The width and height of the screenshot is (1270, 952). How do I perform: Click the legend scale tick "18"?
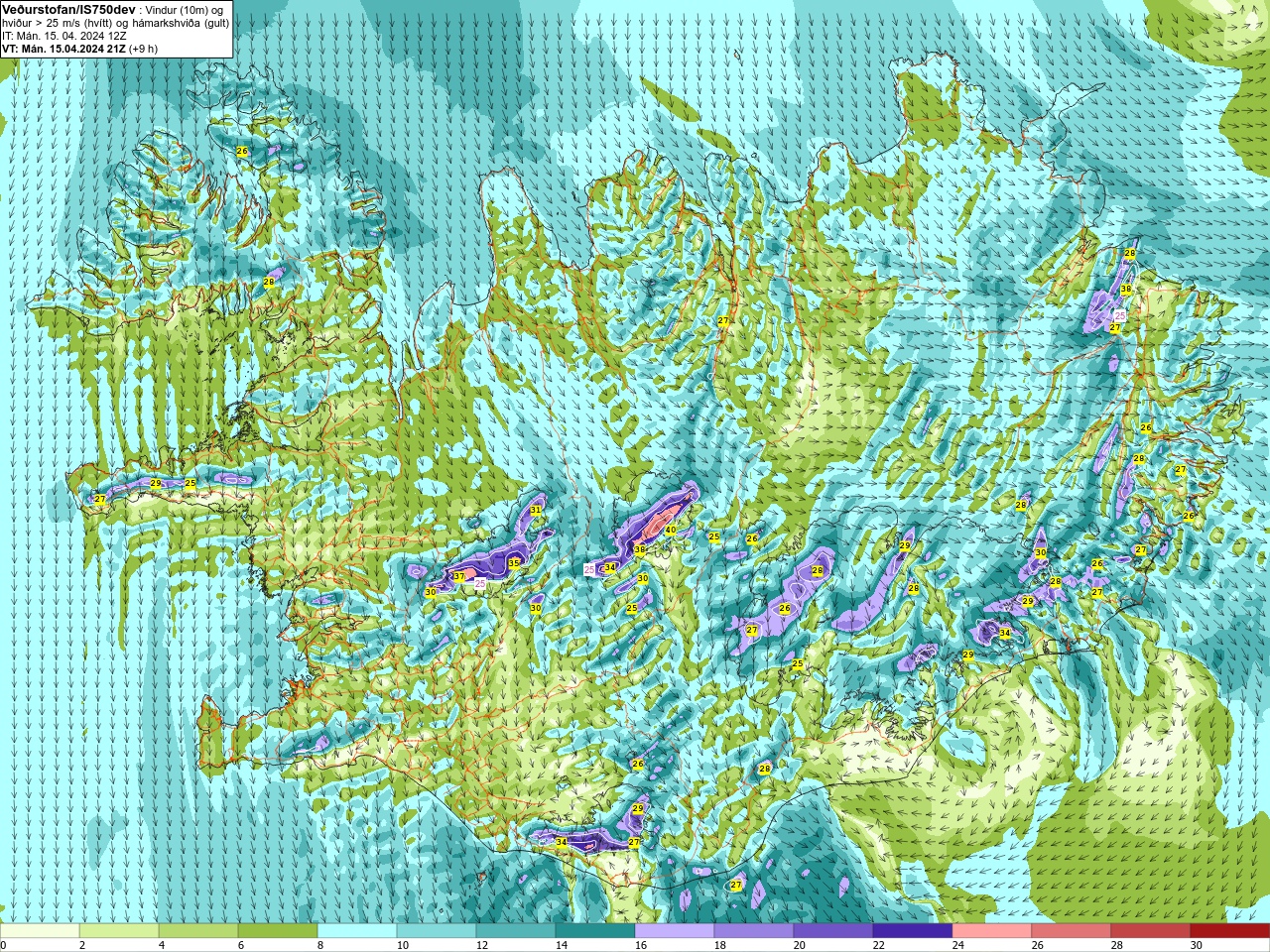pos(720,945)
